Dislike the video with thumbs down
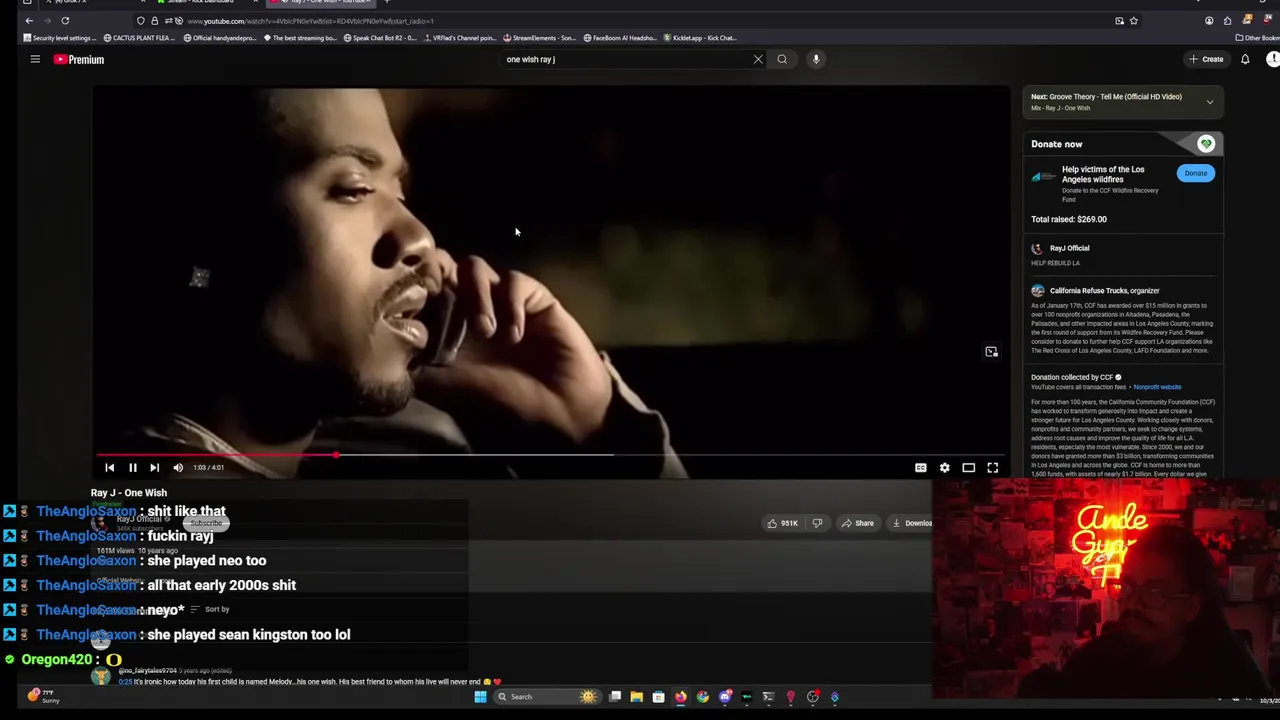The image size is (1280, 720). [x=817, y=523]
